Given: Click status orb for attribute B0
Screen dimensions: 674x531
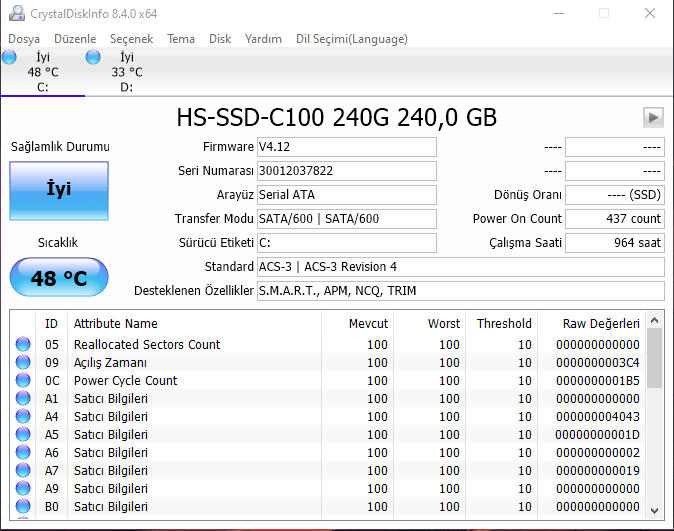Looking at the screenshot, I should coord(23,507).
